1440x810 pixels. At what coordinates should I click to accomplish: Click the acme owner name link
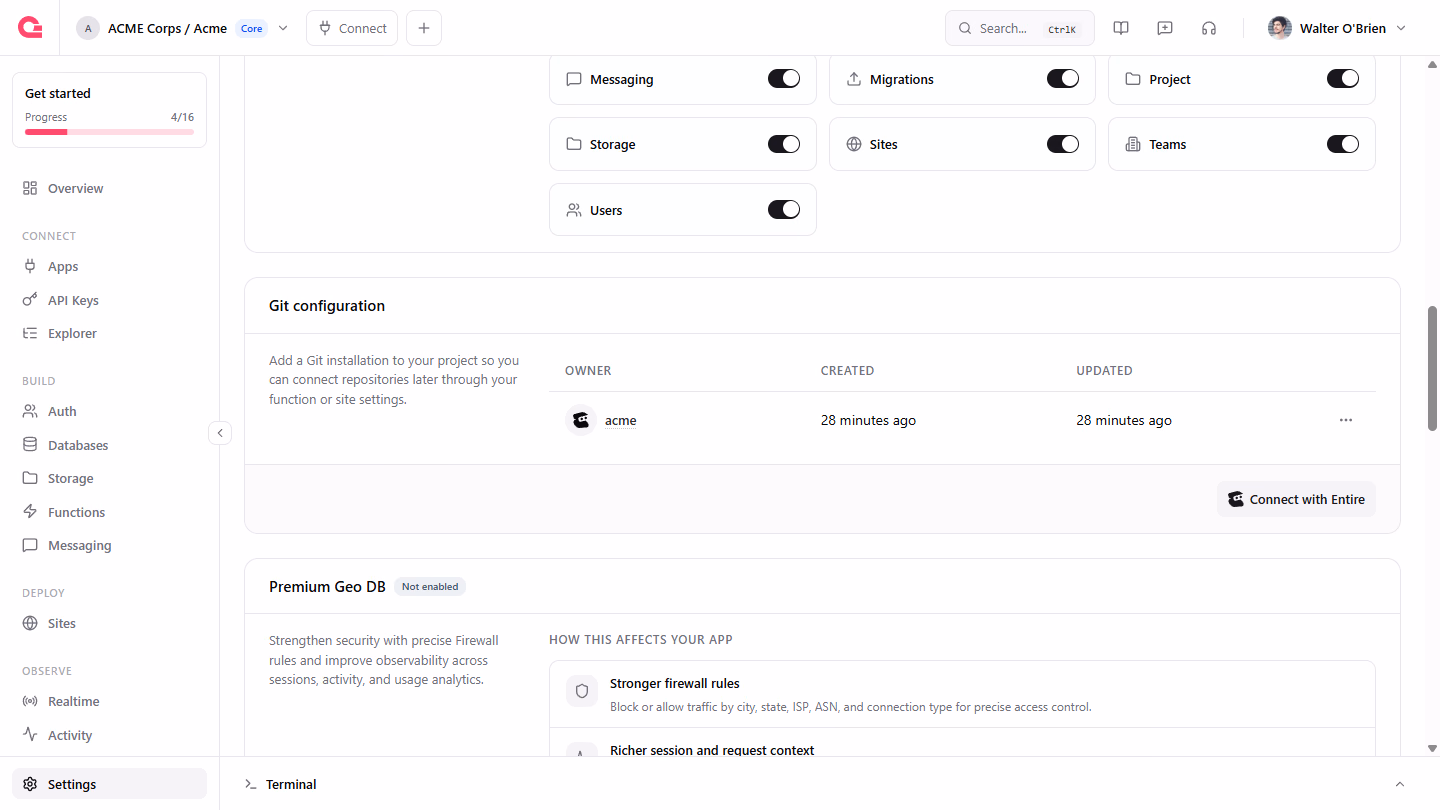tap(621, 420)
